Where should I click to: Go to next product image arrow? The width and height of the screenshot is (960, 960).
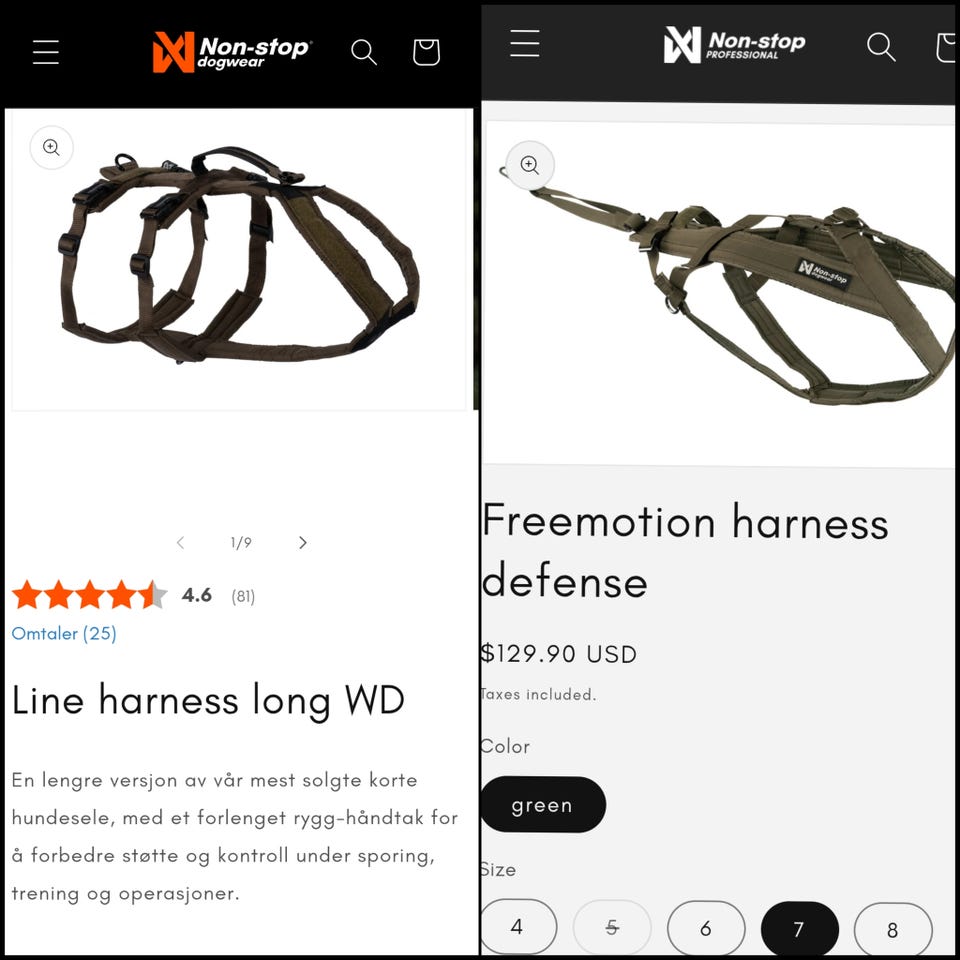[x=302, y=542]
